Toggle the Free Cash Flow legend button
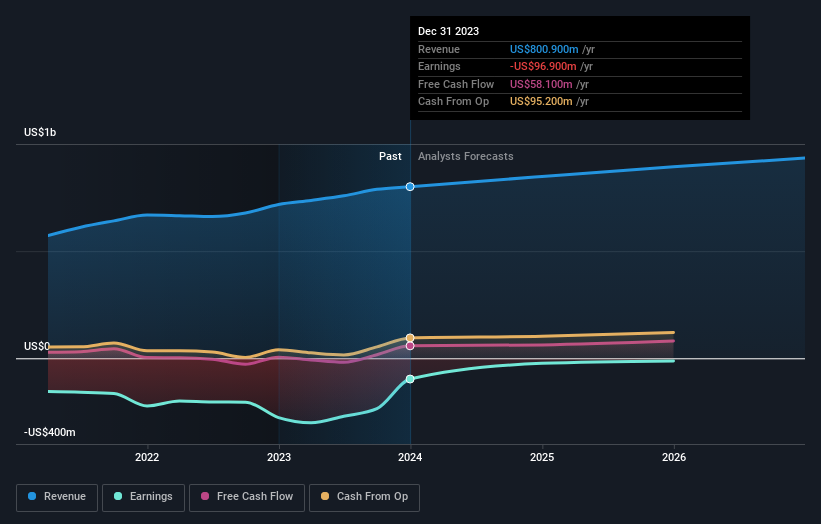The image size is (821, 524). [x=247, y=497]
